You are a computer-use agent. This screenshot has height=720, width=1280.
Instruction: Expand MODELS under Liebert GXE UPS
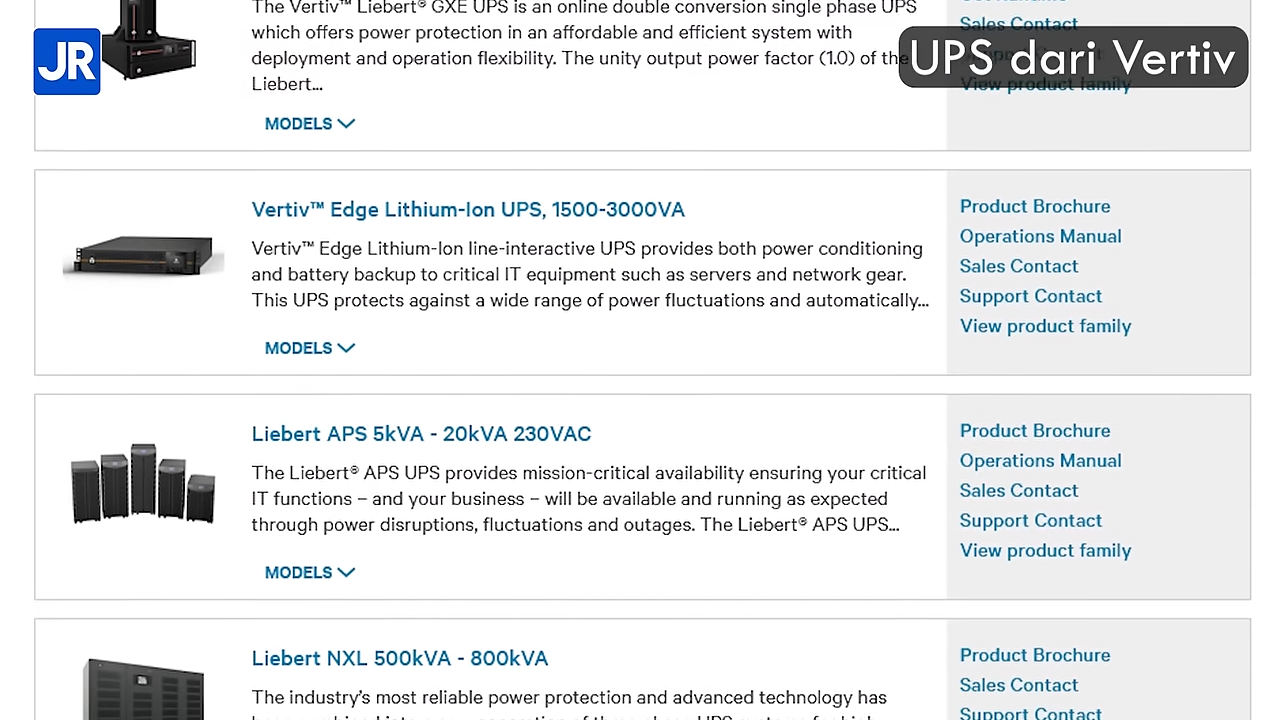pyautogui.click(x=309, y=124)
